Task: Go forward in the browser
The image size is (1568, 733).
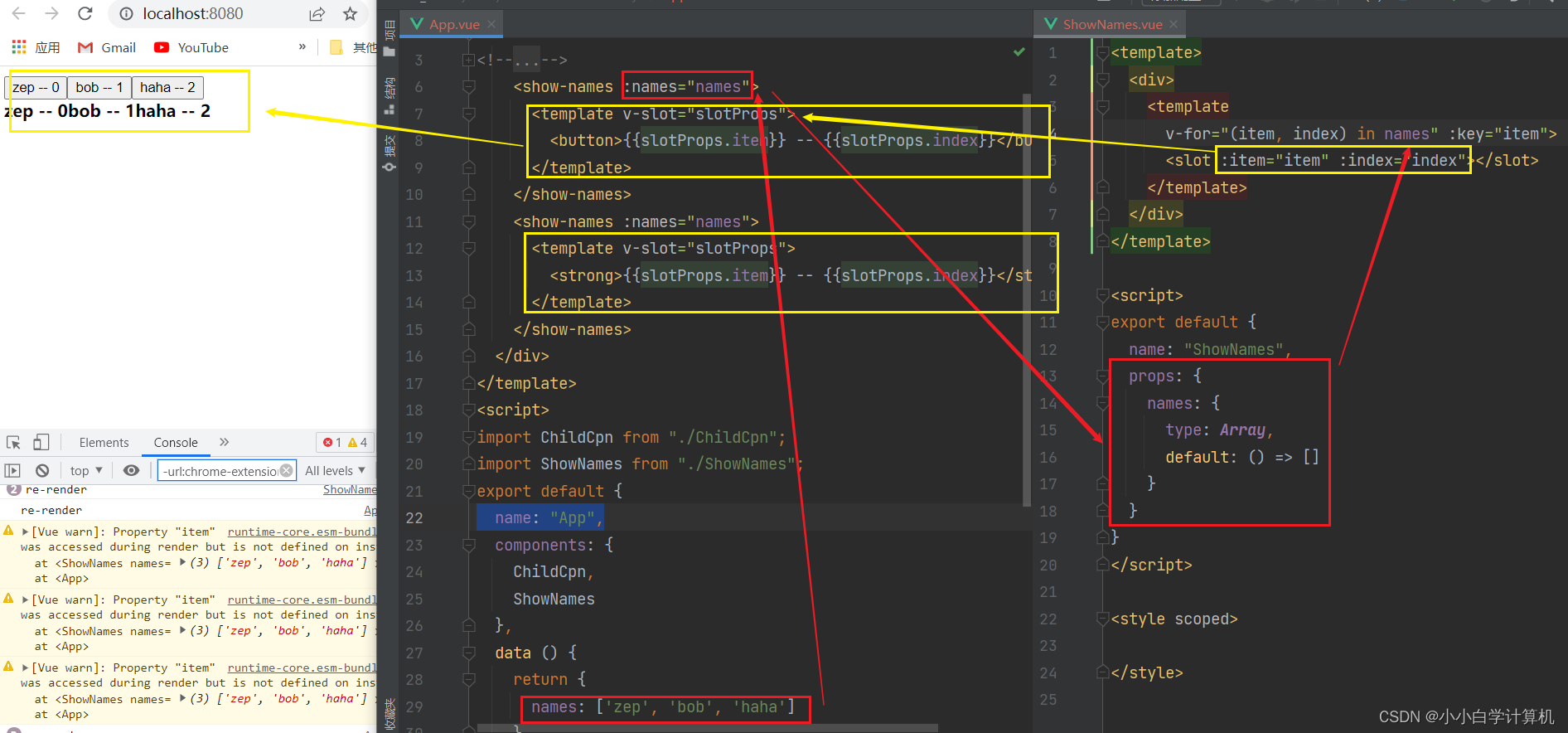Action: point(51,13)
